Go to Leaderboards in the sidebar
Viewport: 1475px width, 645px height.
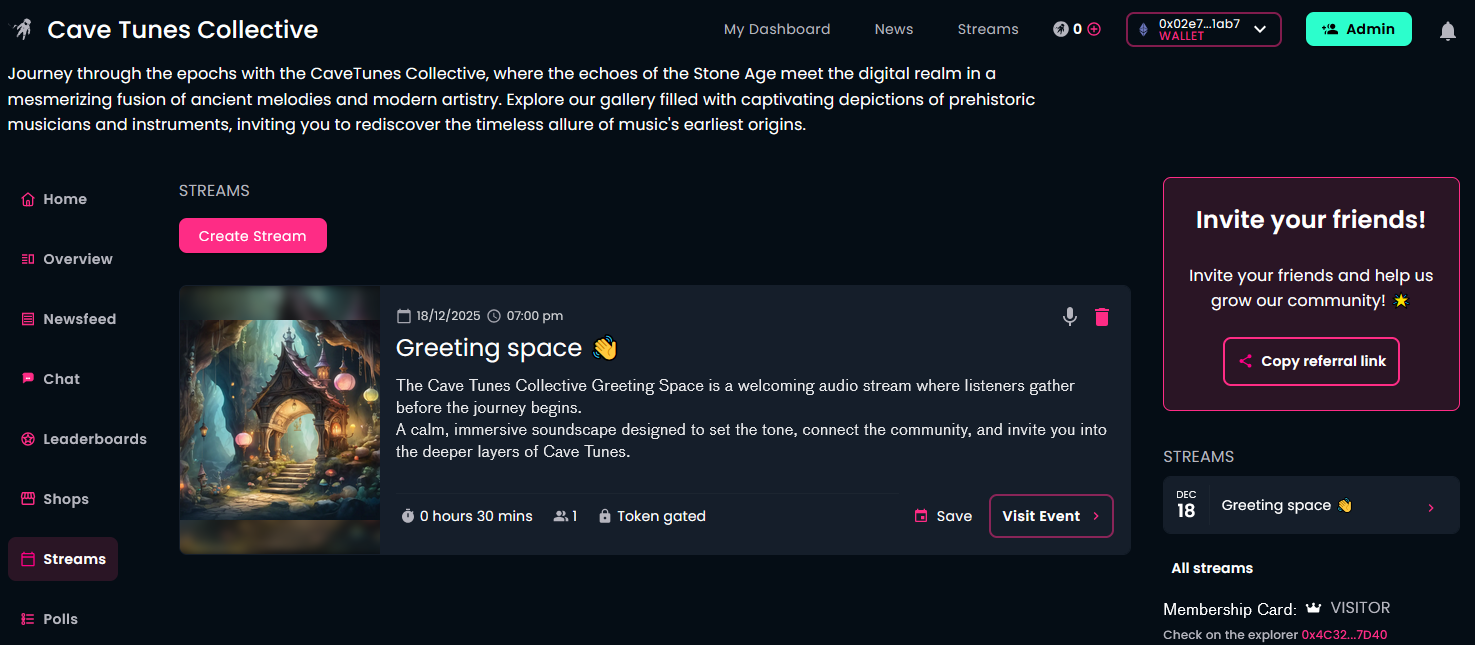94,439
